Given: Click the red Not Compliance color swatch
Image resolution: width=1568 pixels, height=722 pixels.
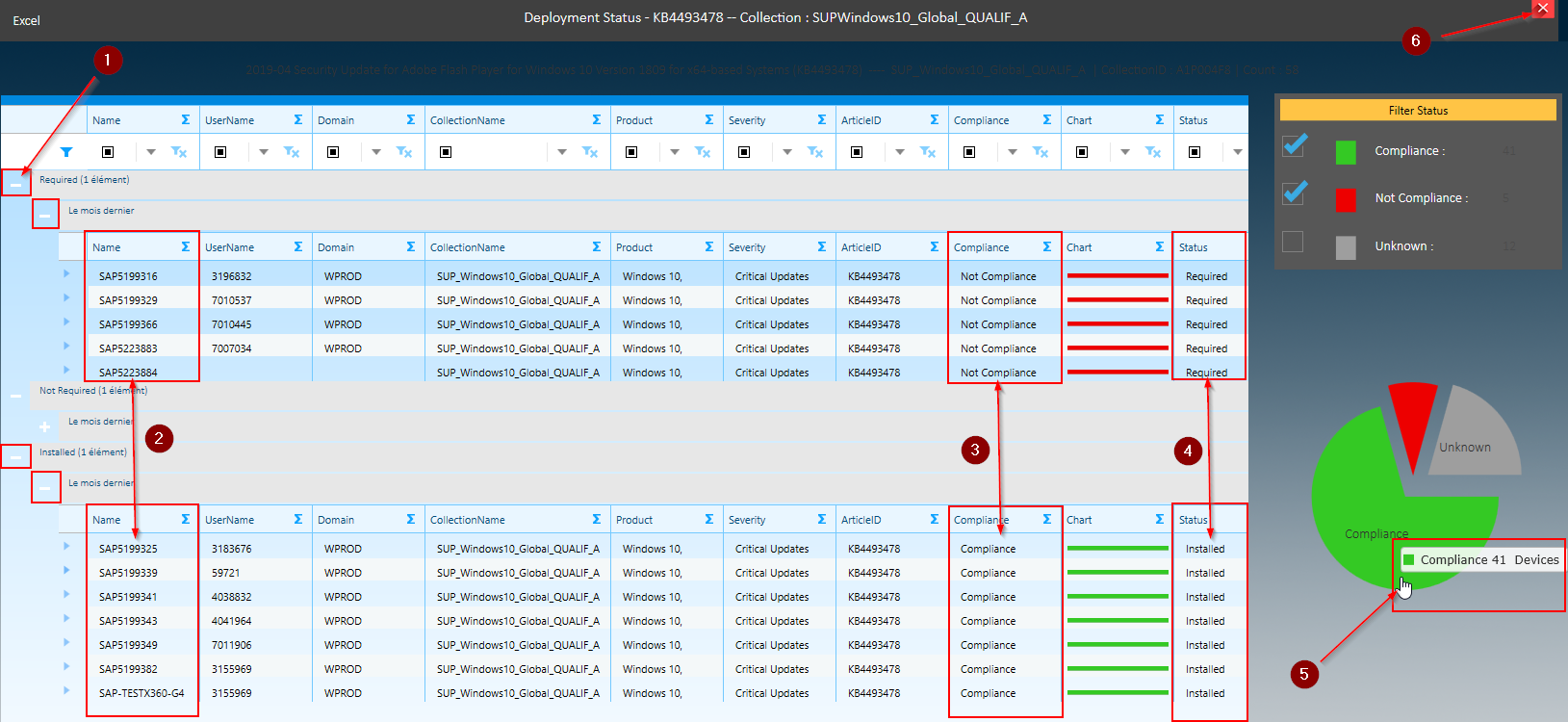Looking at the screenshot, I should 1346,199.
